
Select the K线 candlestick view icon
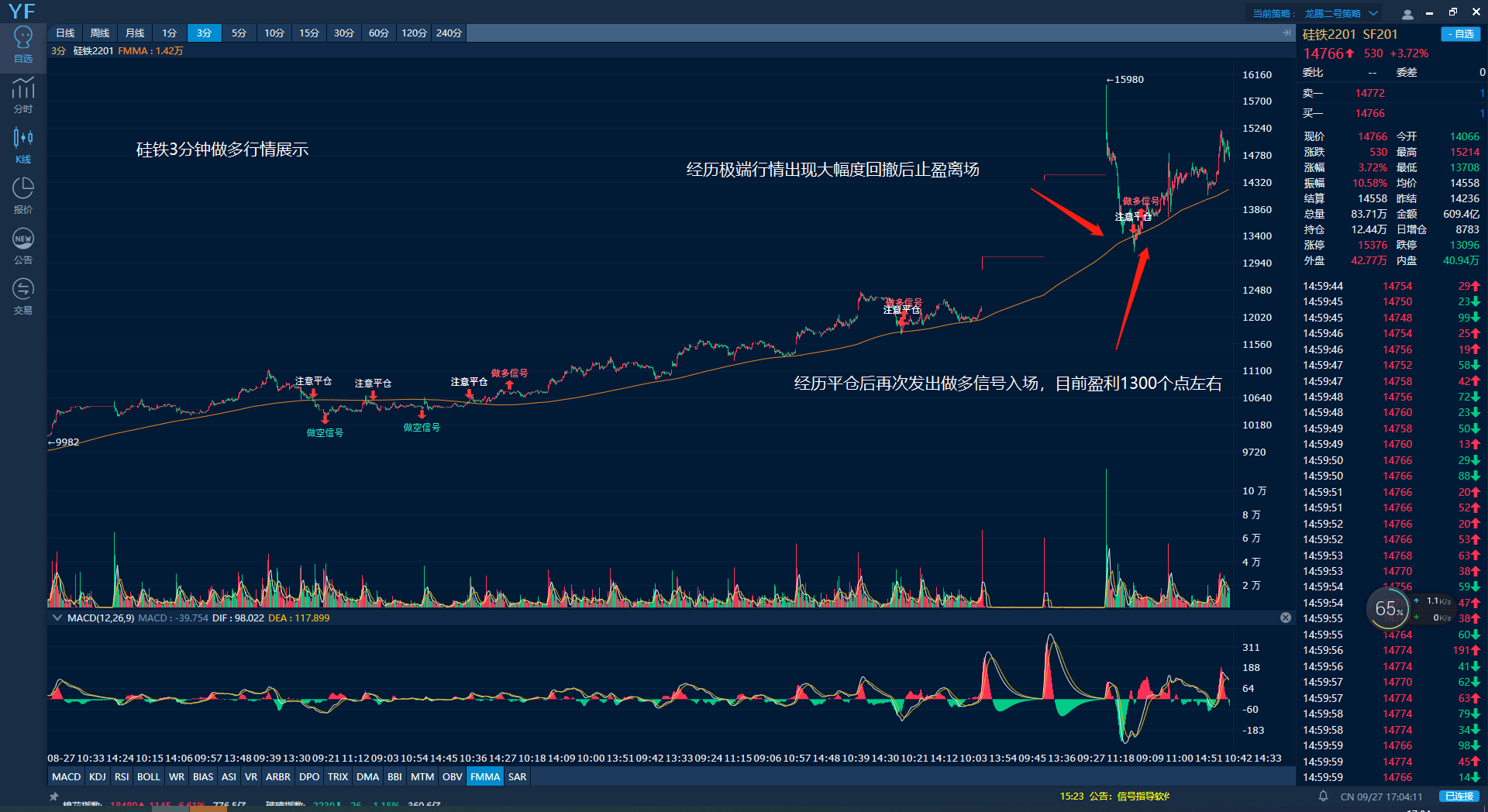point(23,146)
